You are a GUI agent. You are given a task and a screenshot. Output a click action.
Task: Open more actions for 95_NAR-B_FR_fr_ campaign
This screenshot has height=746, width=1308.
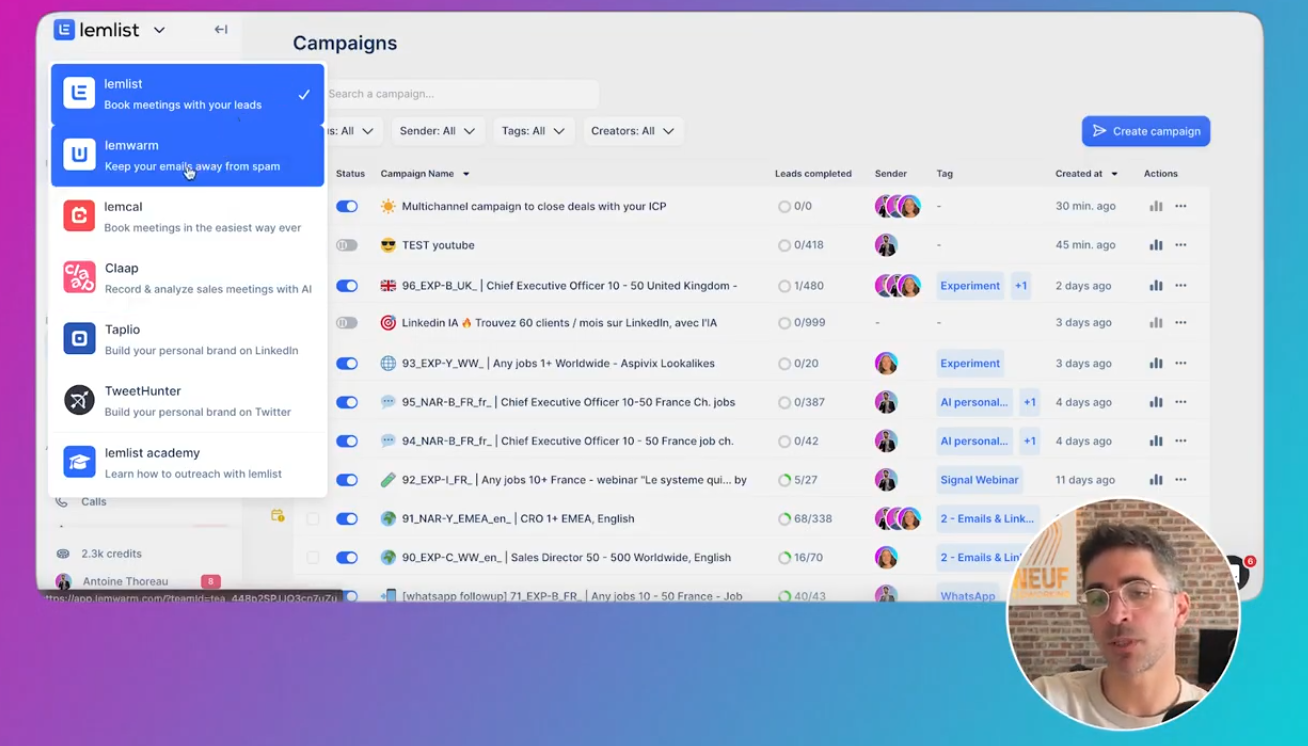pos(1181,402)
